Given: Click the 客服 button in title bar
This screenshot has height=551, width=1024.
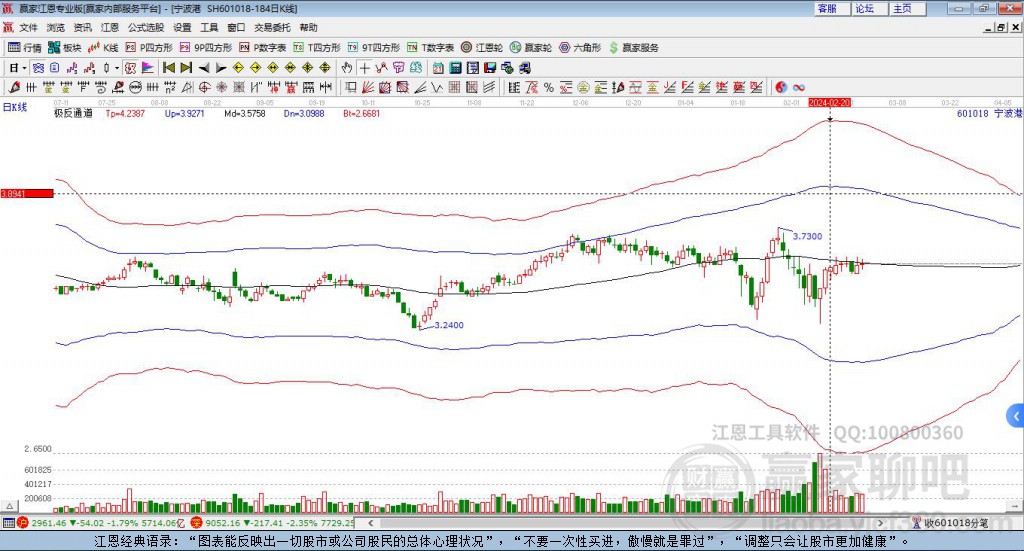Looking at the screenshot, I should click(831, 8).
